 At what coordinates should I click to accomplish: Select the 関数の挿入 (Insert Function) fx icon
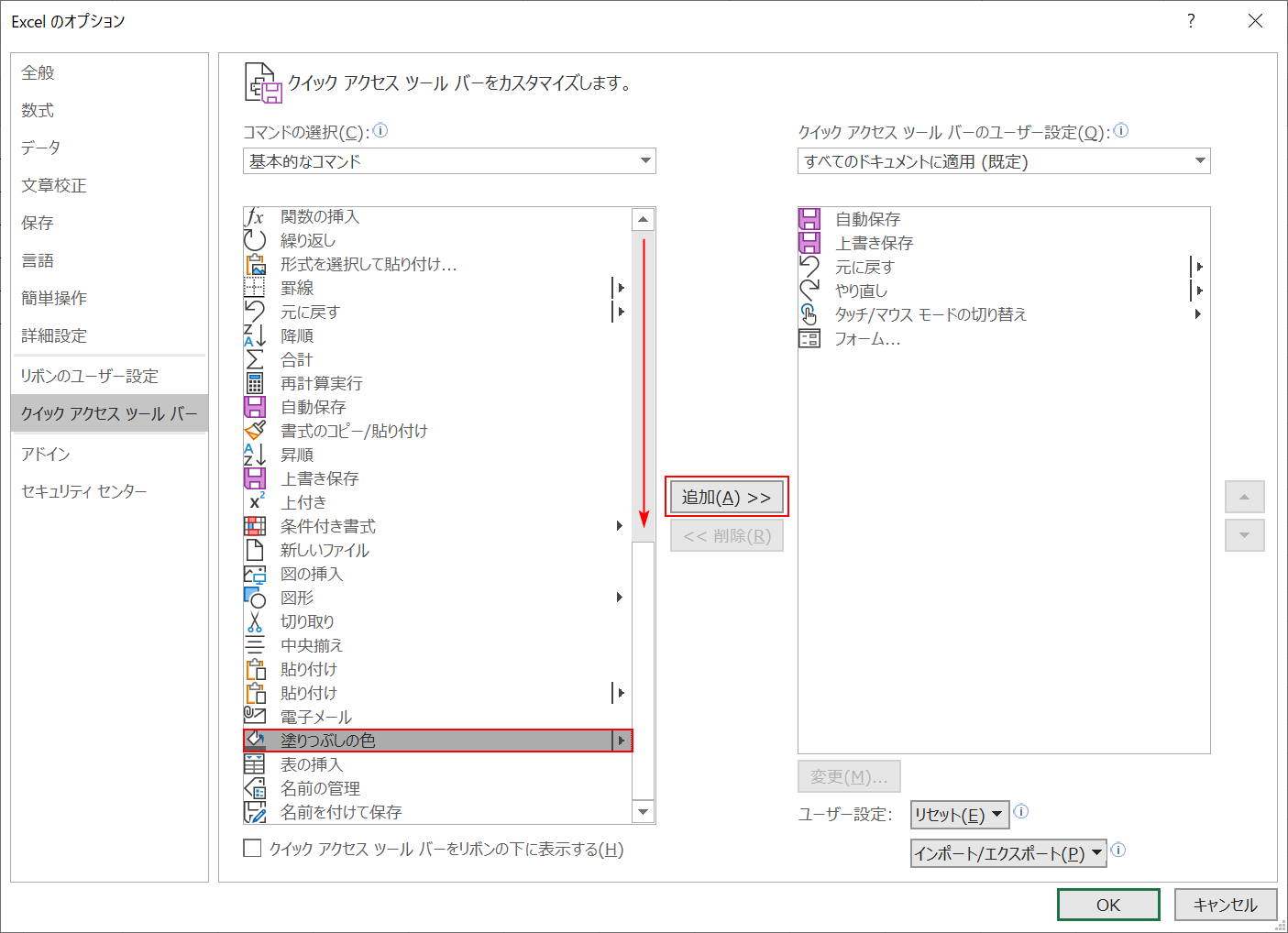pos(255,216)
